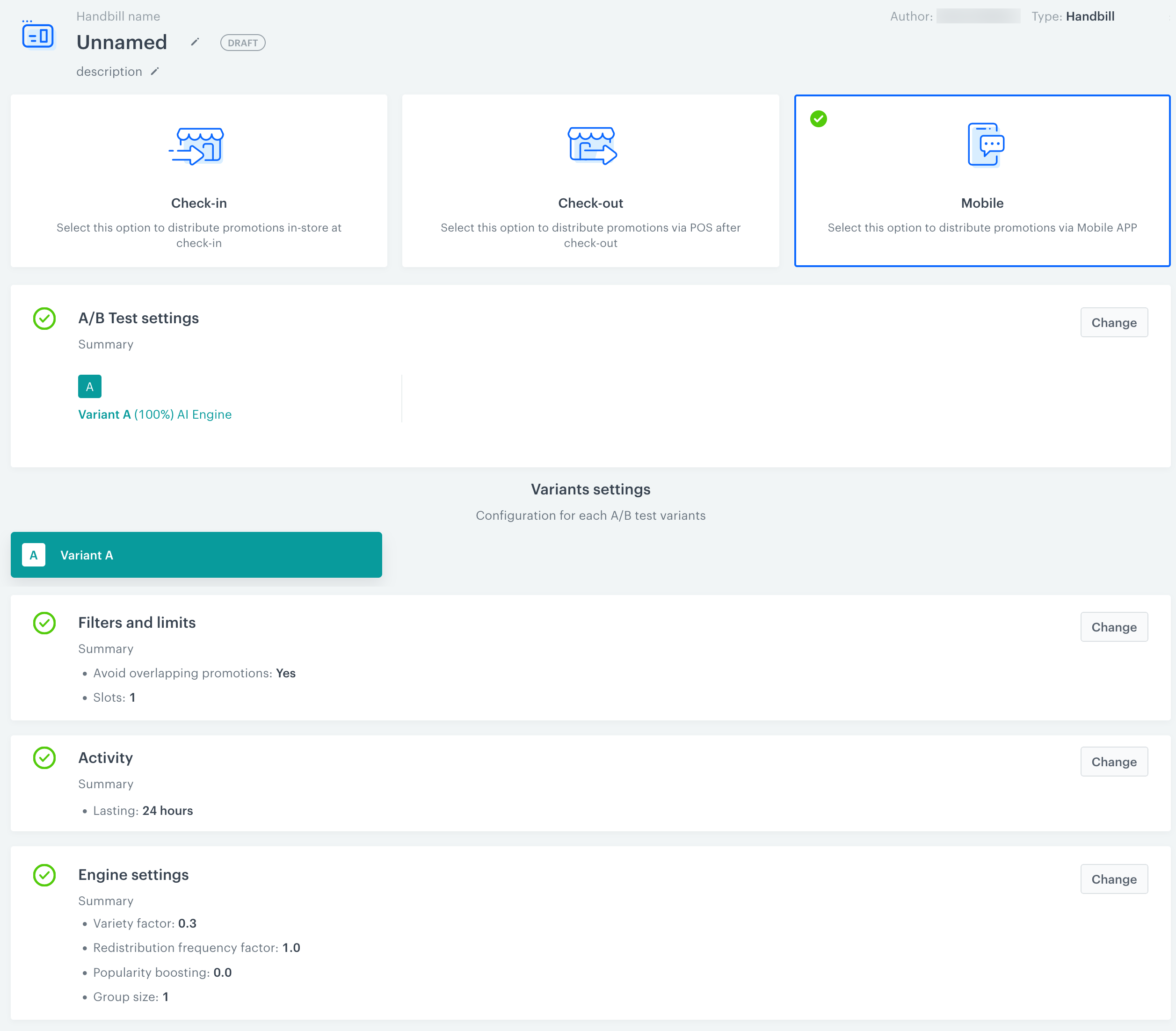Viewport: 1176px width, 1031px height.
Task: Click the DRAFT status badge
Action: pos(242,42)
